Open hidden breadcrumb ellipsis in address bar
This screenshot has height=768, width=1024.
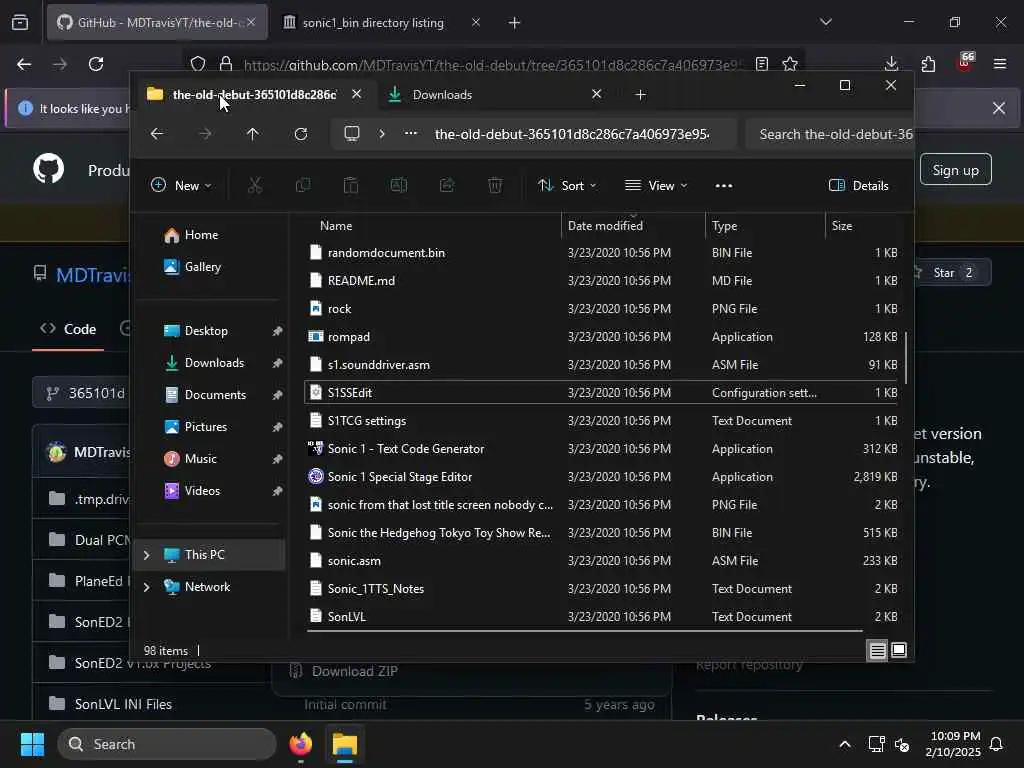pyautogui.click(x=411, y=133)
